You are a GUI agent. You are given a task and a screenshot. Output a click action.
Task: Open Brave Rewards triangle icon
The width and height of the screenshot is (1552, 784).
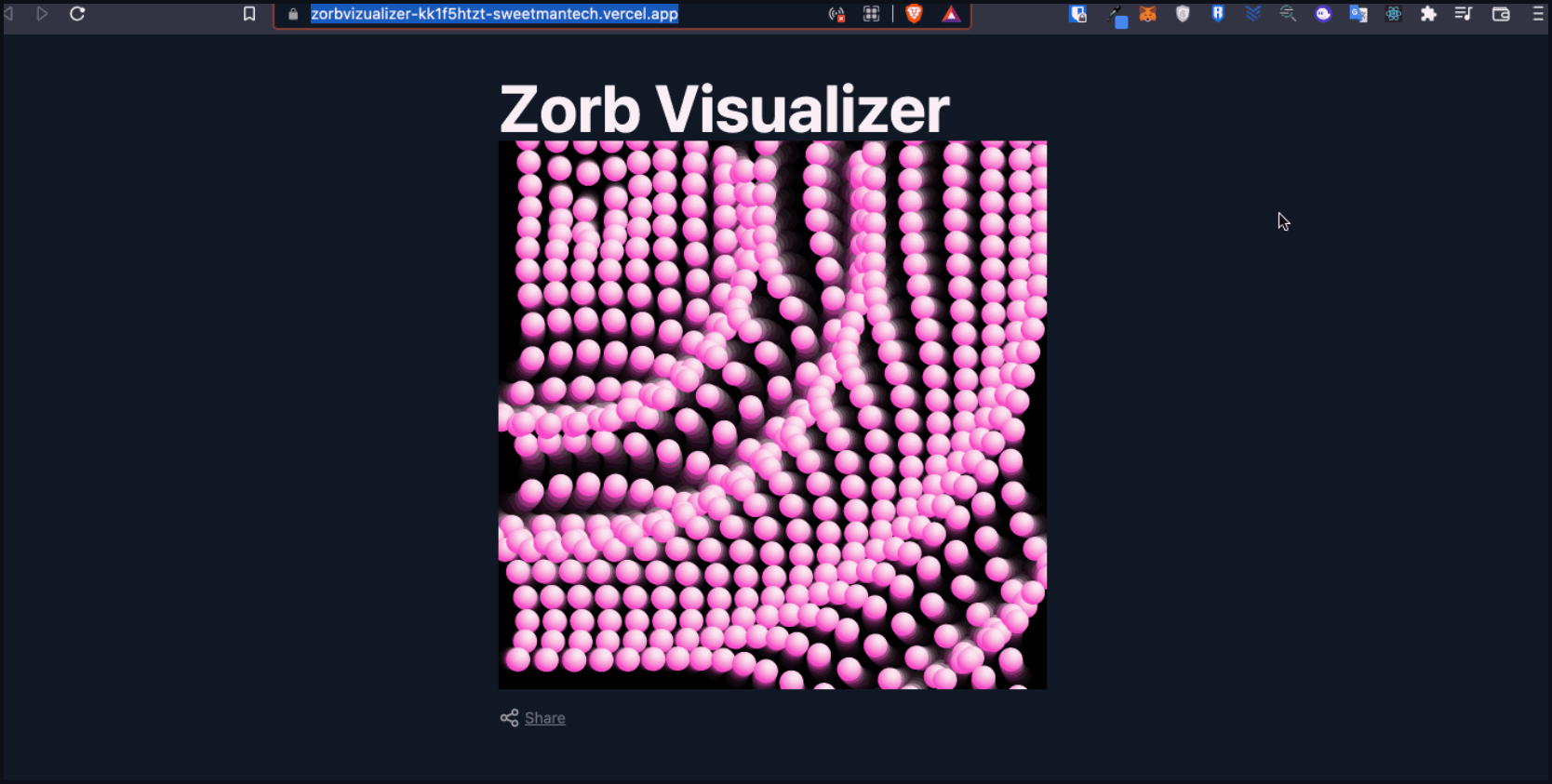[x=950, y=14]
